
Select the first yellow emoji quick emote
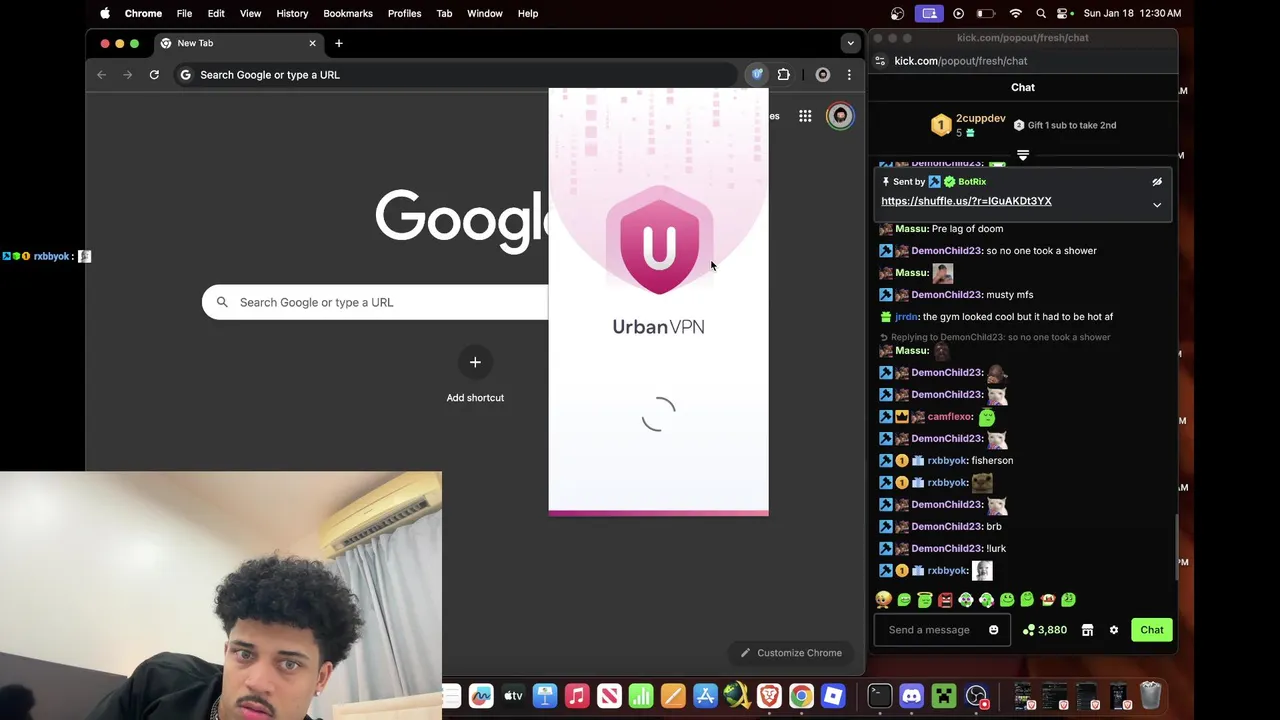(x=883, y=600)
